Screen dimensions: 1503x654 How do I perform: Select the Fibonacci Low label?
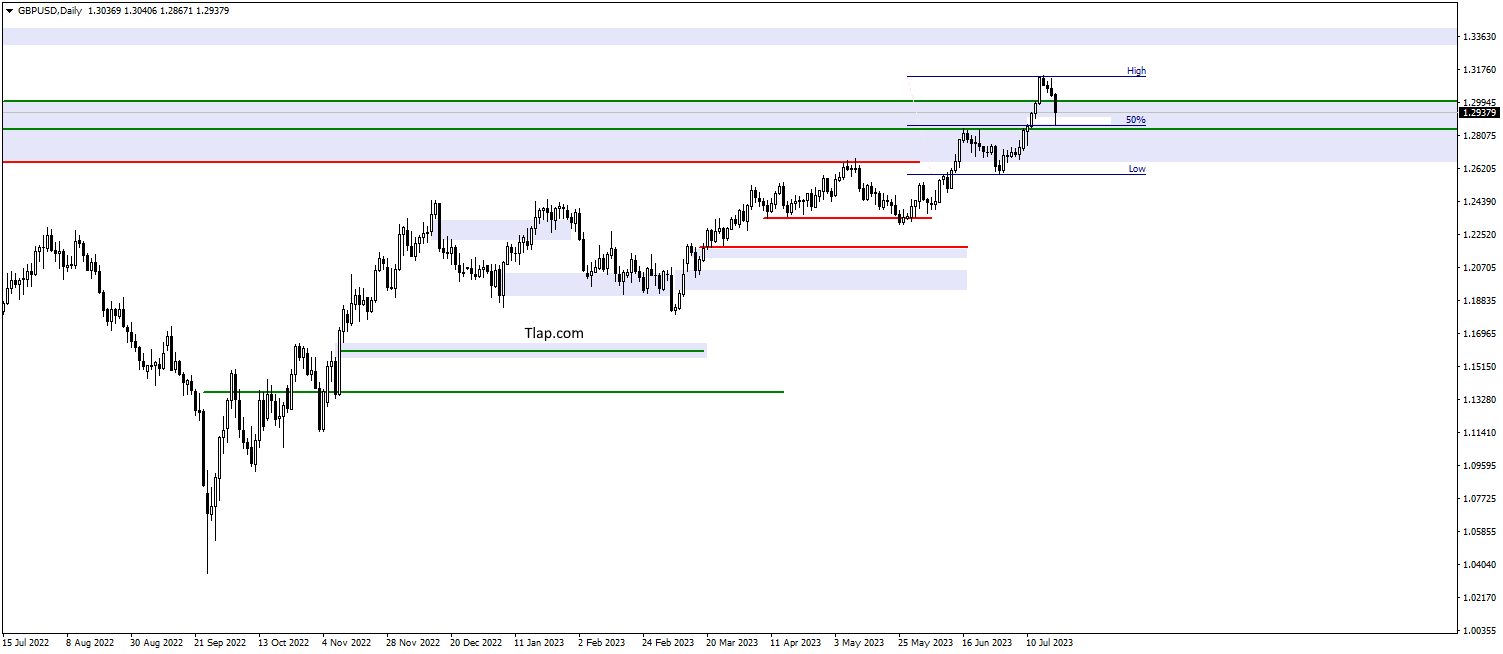pyautogui.click(x=1137, y=169)
